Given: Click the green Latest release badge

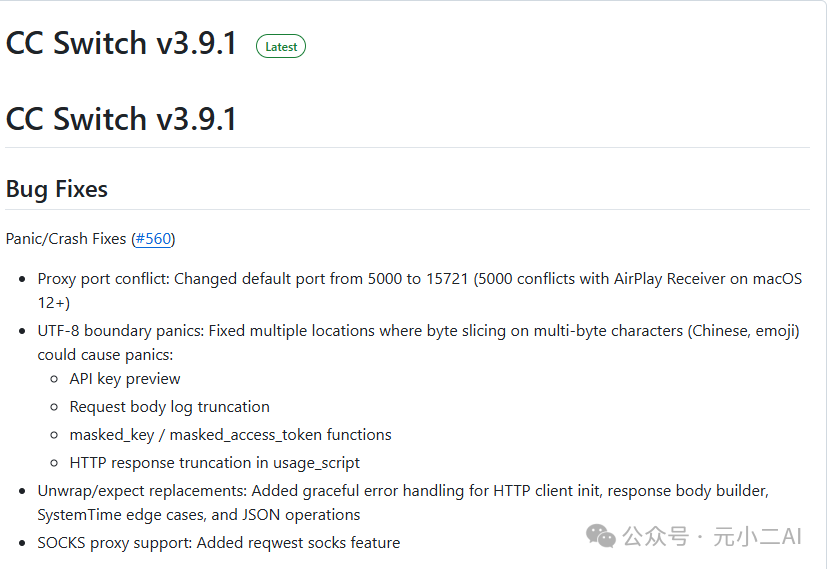Looking at the screenshot, I should point(281,46).
